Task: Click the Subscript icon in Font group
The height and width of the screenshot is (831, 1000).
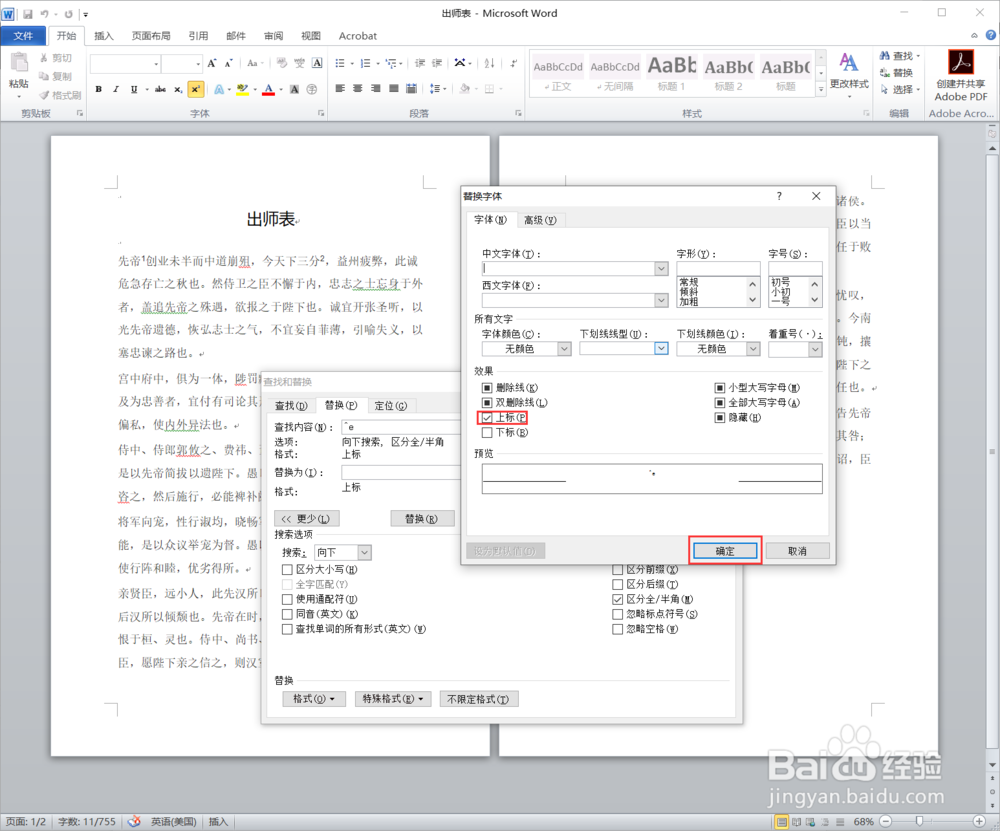Action: [x=177, y=89]
